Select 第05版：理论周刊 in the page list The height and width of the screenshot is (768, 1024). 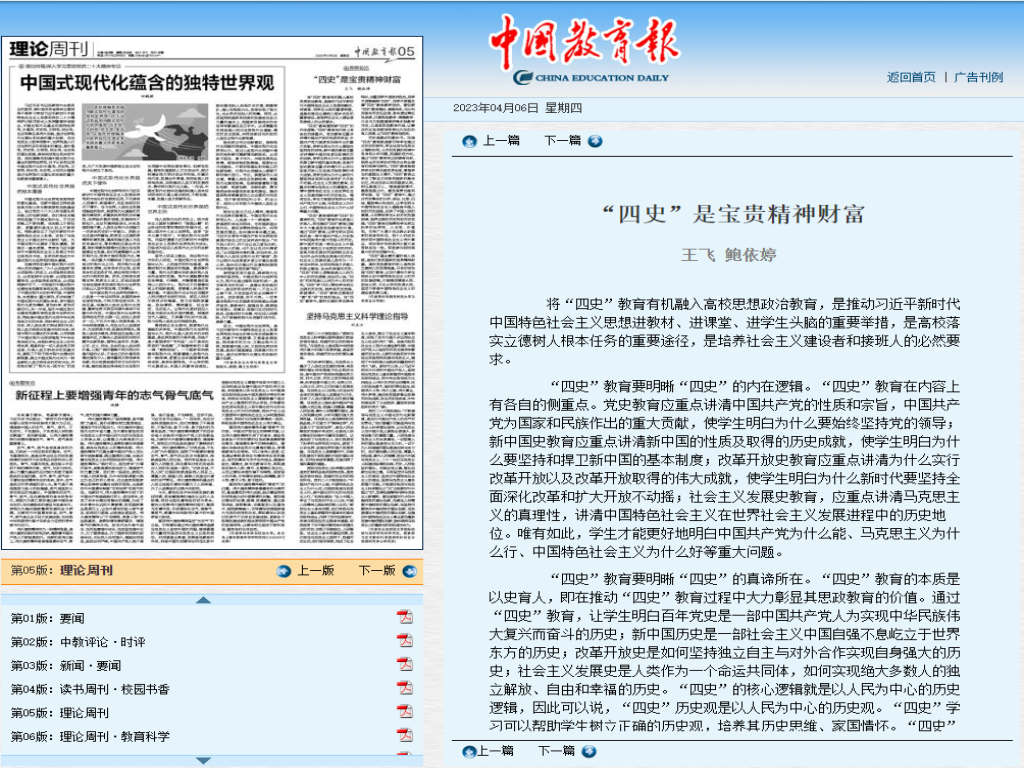59,712
